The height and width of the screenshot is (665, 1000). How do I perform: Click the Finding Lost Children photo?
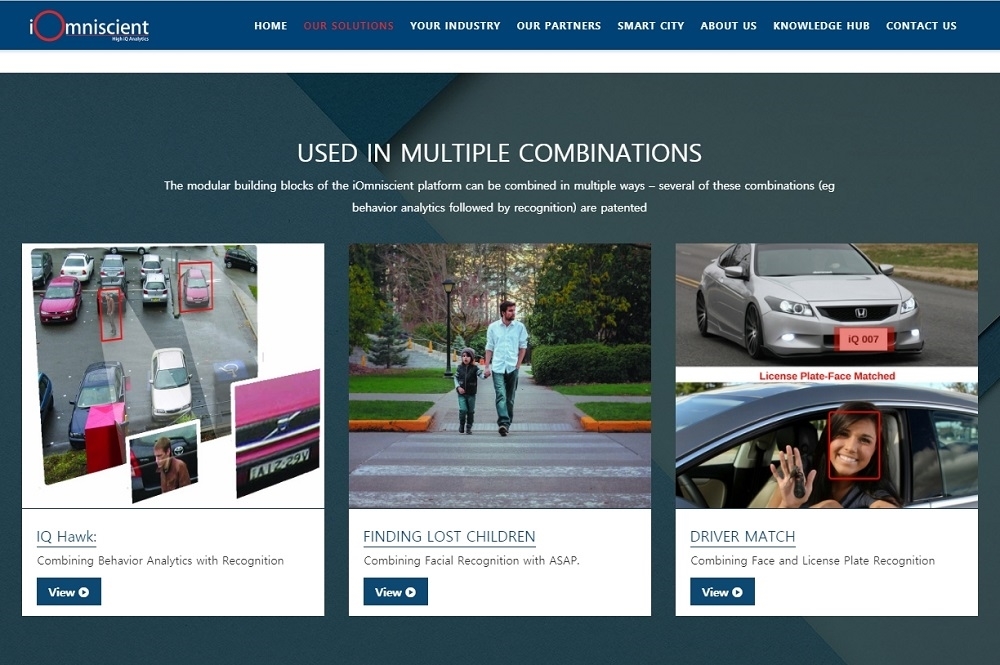499,375
